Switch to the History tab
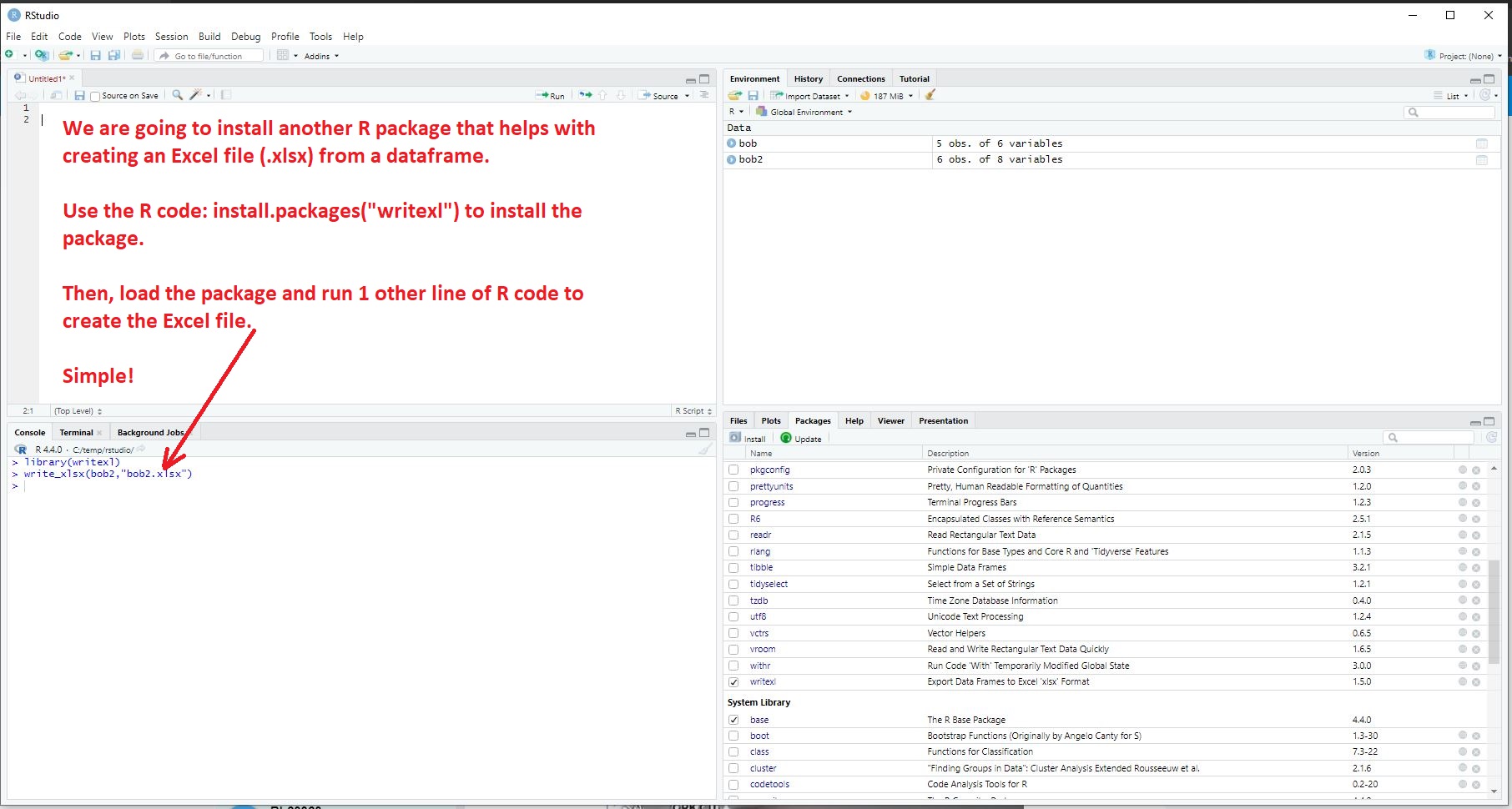Image resolution: width=1512 pixels, height=809 pixels. click(x=808, y=79)
